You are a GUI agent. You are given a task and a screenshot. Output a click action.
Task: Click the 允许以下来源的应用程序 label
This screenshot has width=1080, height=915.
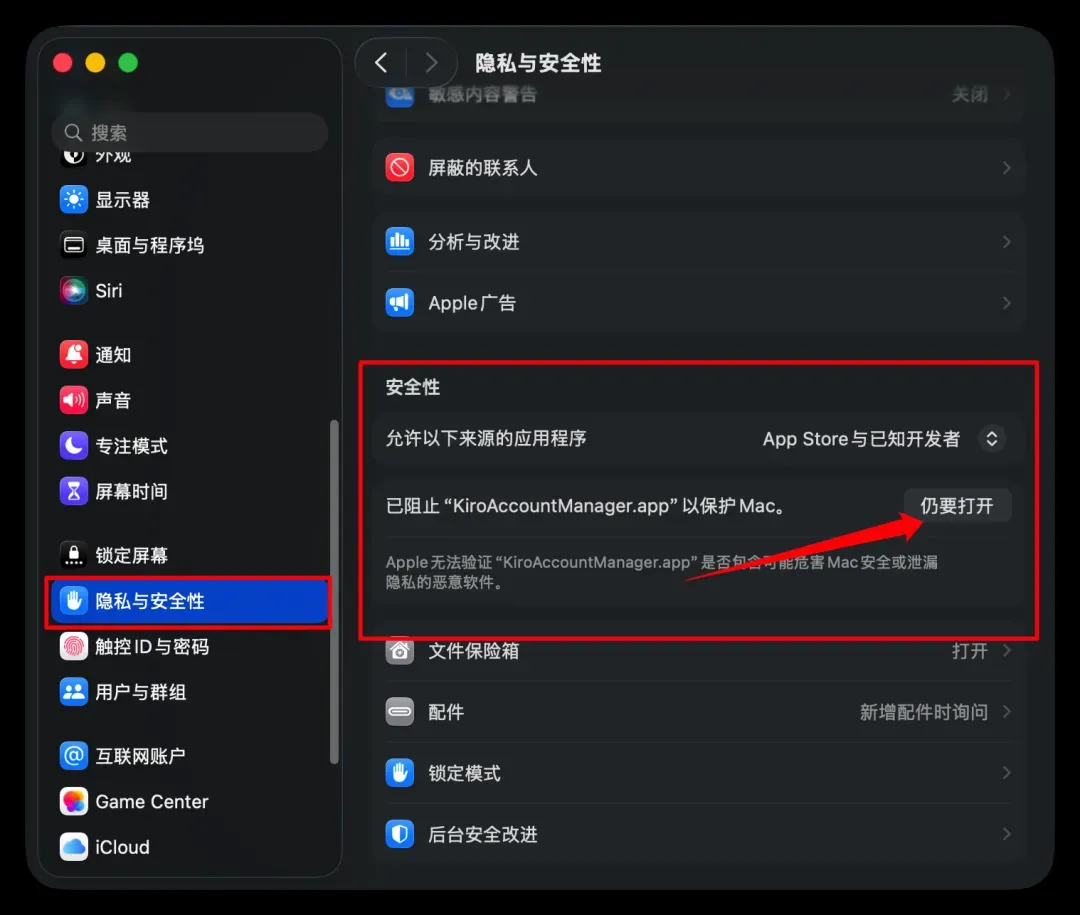(x=486, y=438)
